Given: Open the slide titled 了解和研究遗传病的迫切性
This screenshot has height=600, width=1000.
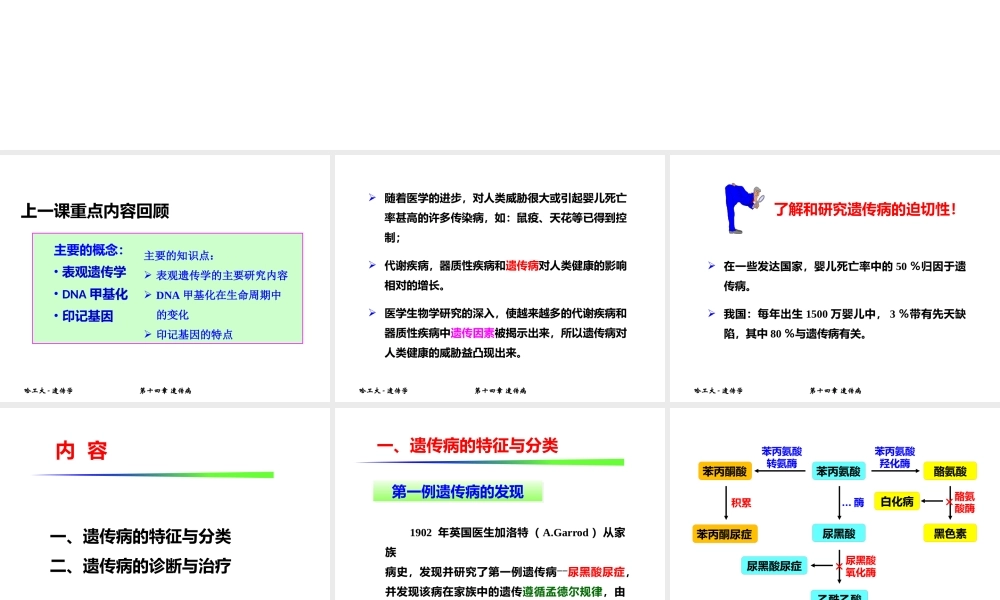Looking at the screenshot, I should point(835,278).
